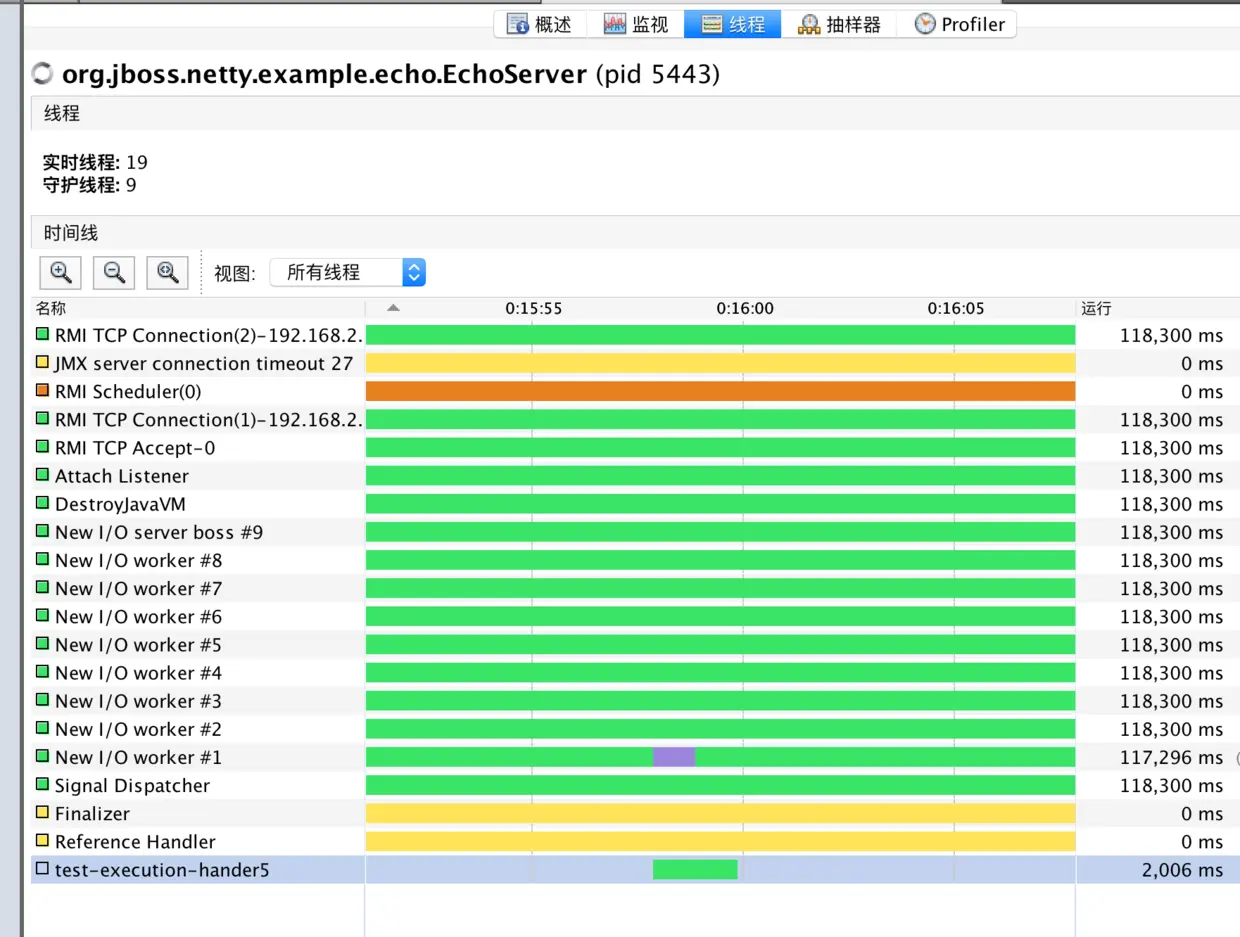Open the 所有线程 view dropdown
The image size is (1240, 937).
coord(348,272)
